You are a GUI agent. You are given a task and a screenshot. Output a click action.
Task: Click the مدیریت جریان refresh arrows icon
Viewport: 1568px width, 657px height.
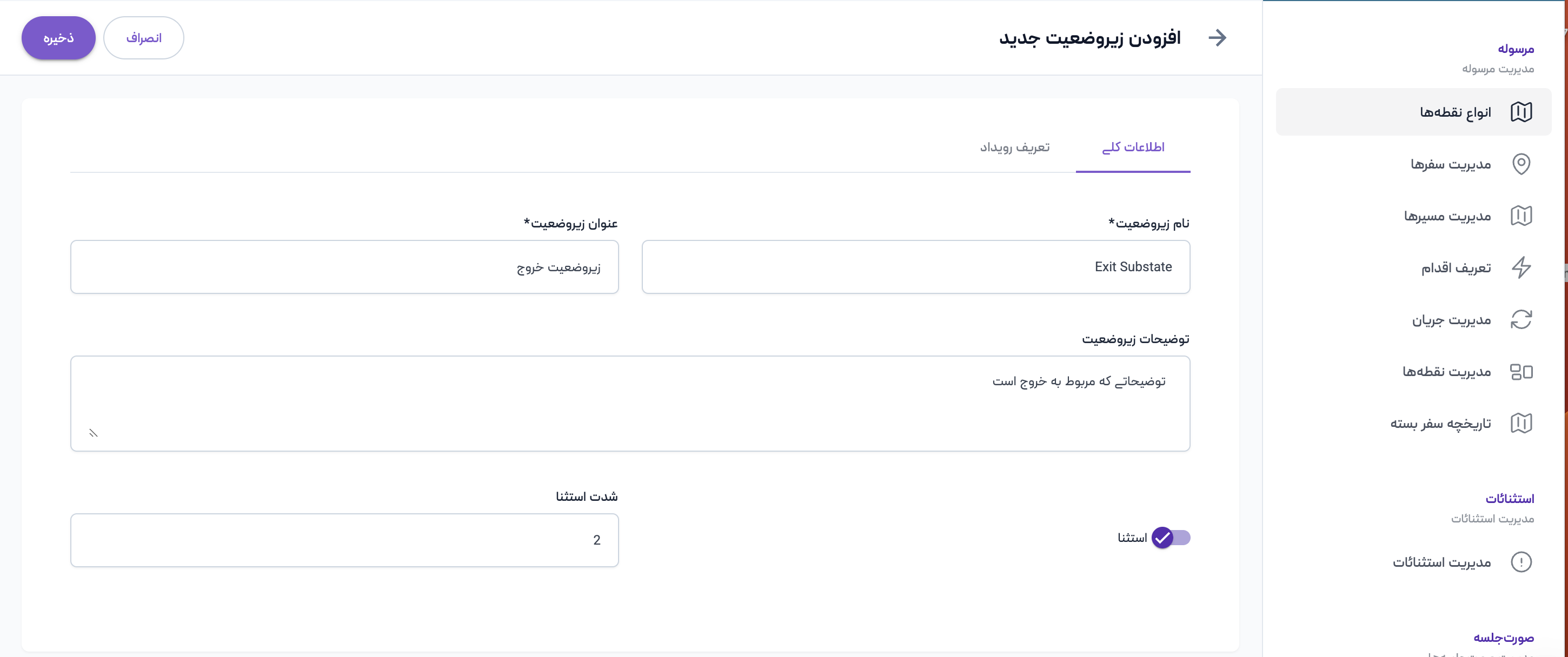1520,319
